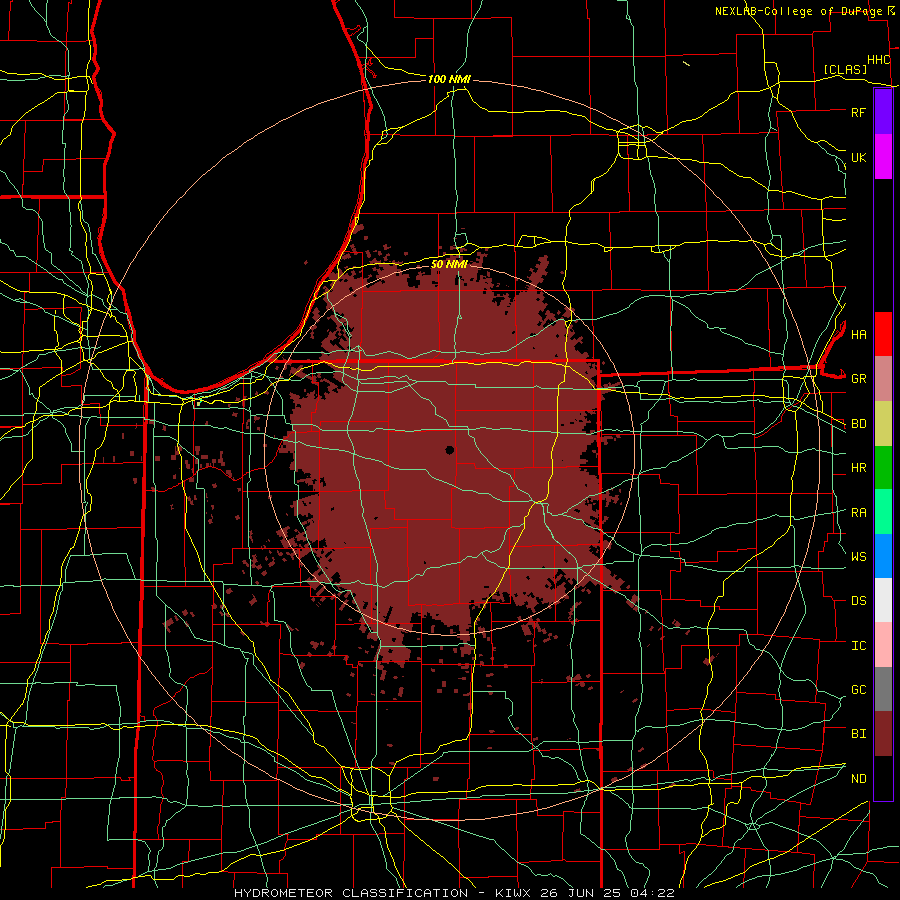The image size is (900, 900).
Task: Click the "26 JUN 25 04:22" timestamp
Action: click(x=607, y=893)
